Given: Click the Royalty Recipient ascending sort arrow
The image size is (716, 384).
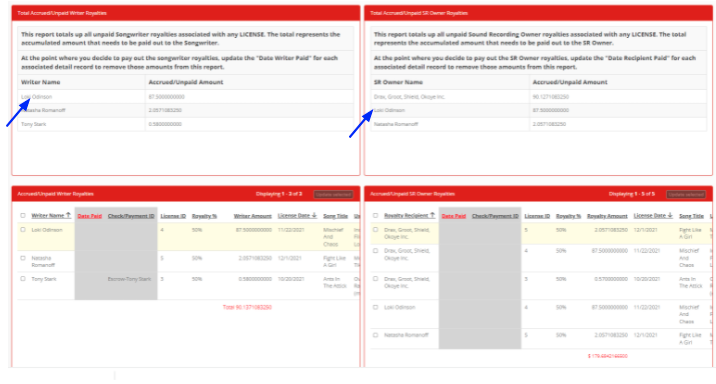Looking at the screenshot, I should (432, 215).
